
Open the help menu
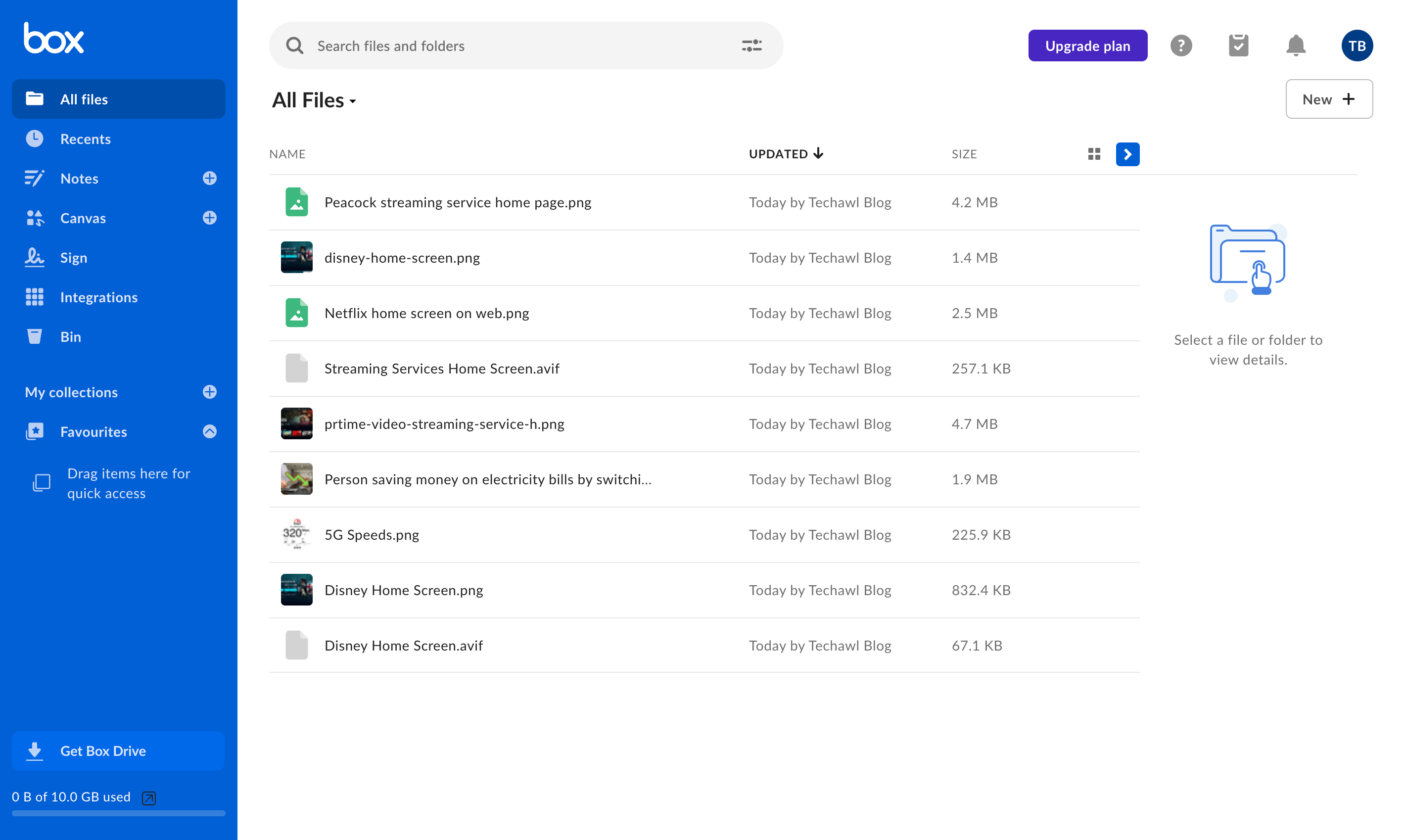click(x=1181, y=46)
